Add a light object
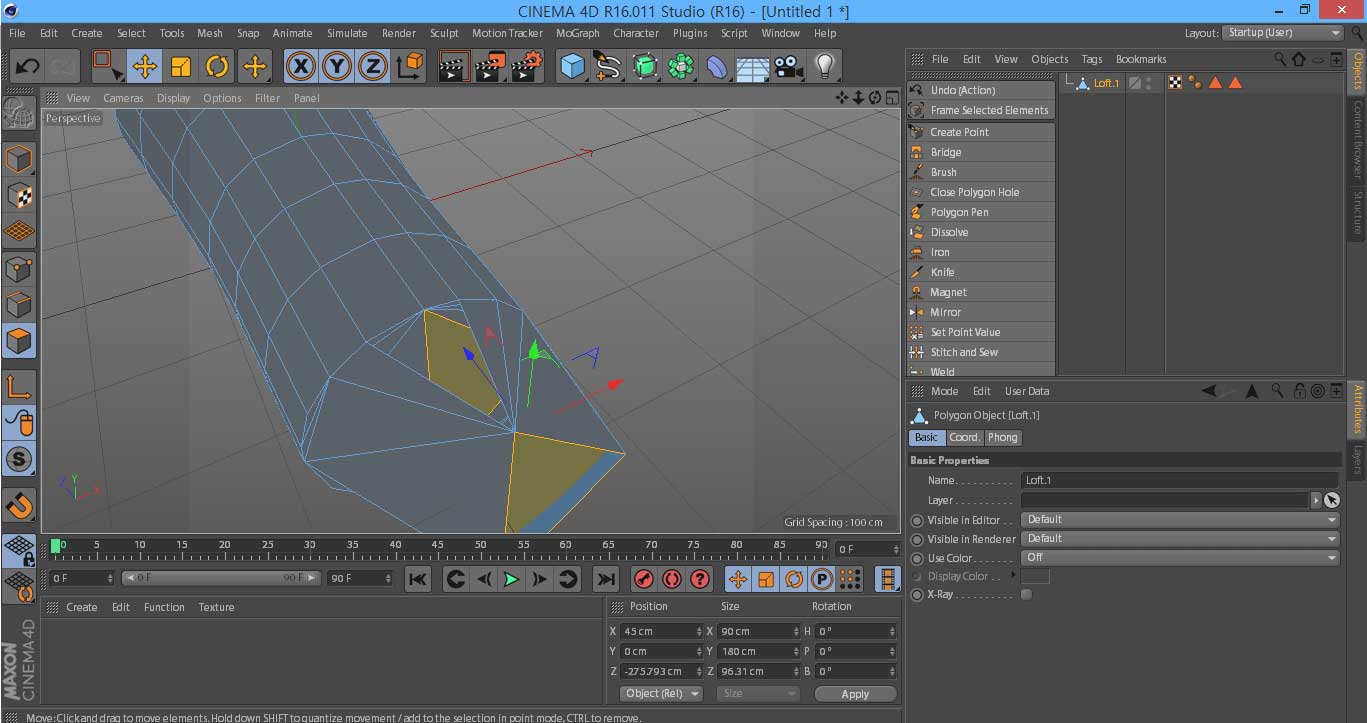This screenshot has height=723, width=1367. (x=825, y=67)
